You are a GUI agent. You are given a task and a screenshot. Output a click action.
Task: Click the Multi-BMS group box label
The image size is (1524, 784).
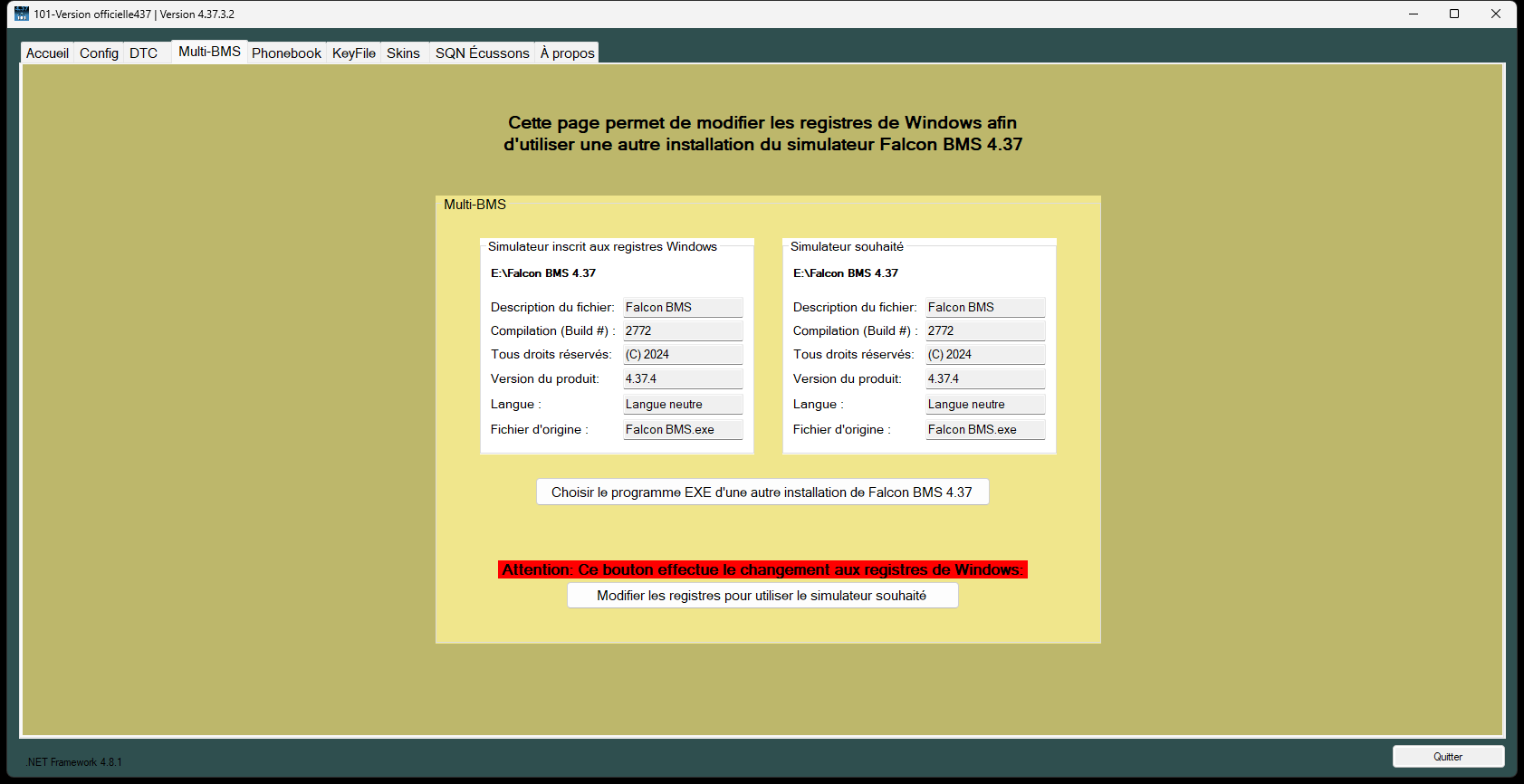[x=474, y=205]
